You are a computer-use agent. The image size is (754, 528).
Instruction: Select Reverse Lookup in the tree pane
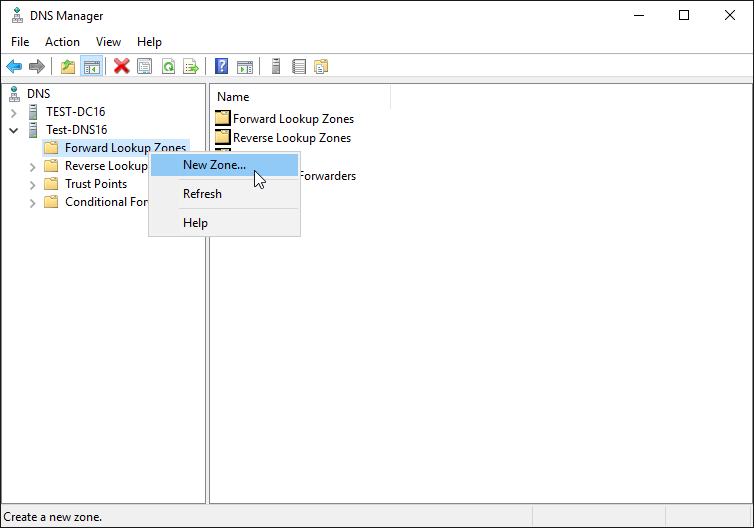pos(106,166)
